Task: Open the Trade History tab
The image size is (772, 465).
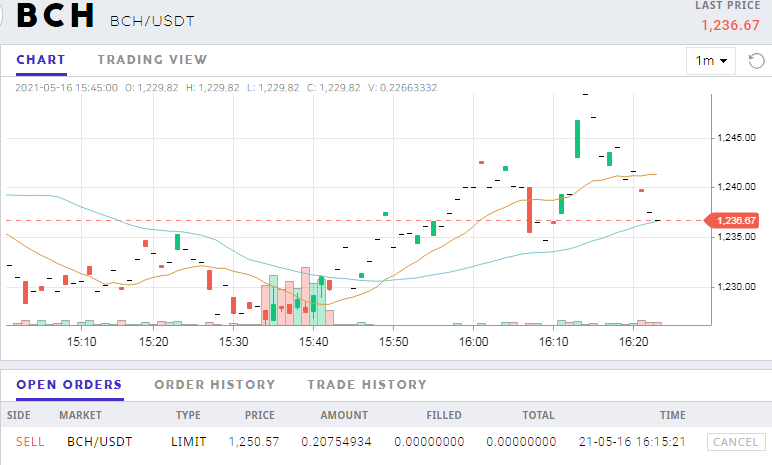Action: click(367, 385)
